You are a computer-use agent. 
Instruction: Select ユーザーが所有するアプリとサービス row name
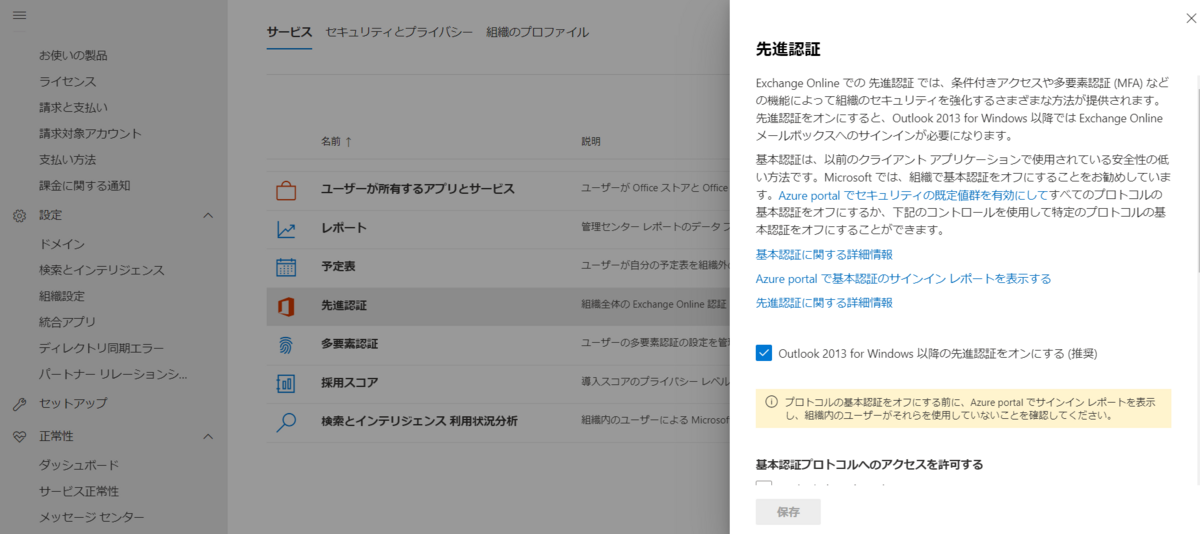(418, 189)
